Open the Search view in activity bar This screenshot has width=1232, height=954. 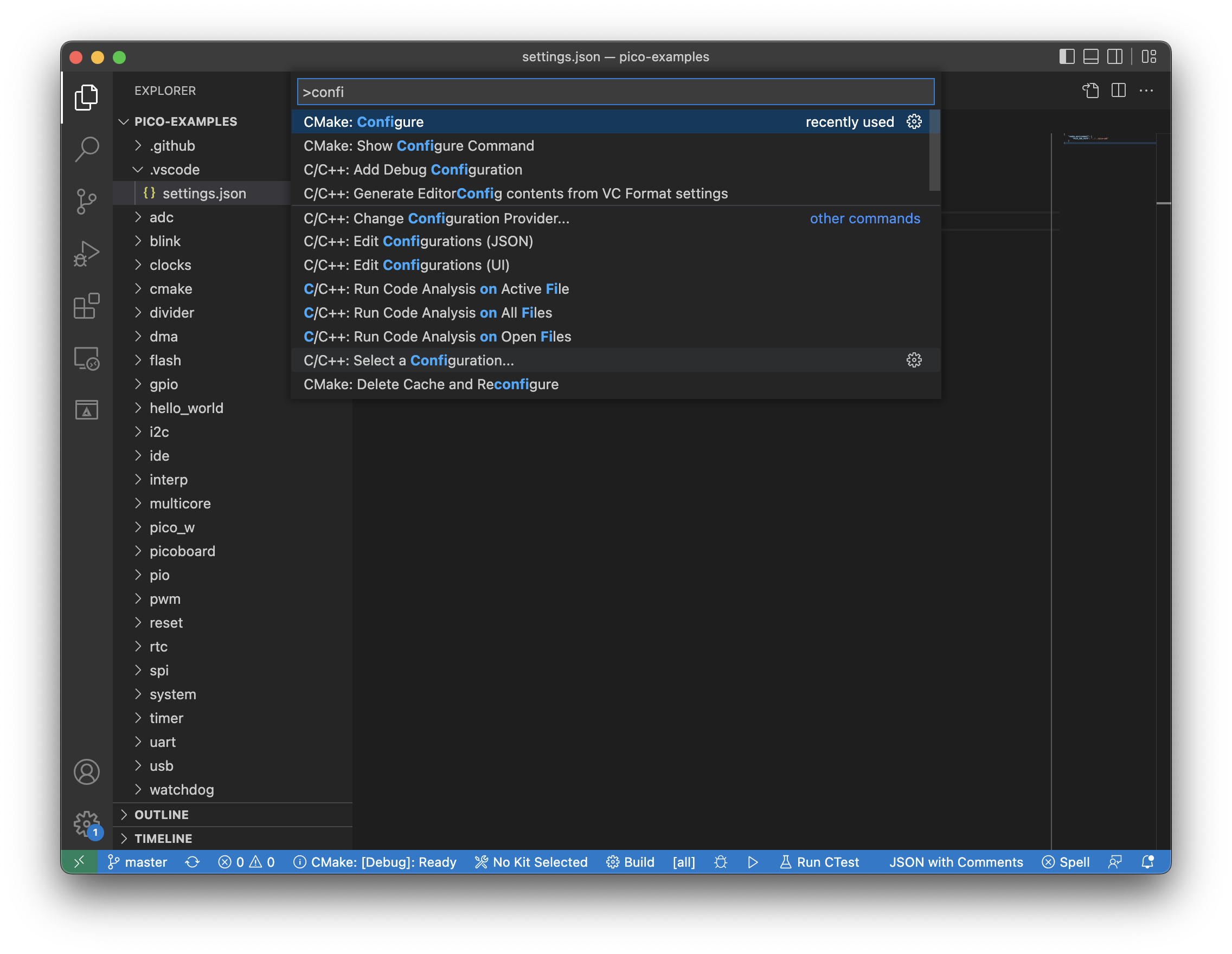pos(86,149)
